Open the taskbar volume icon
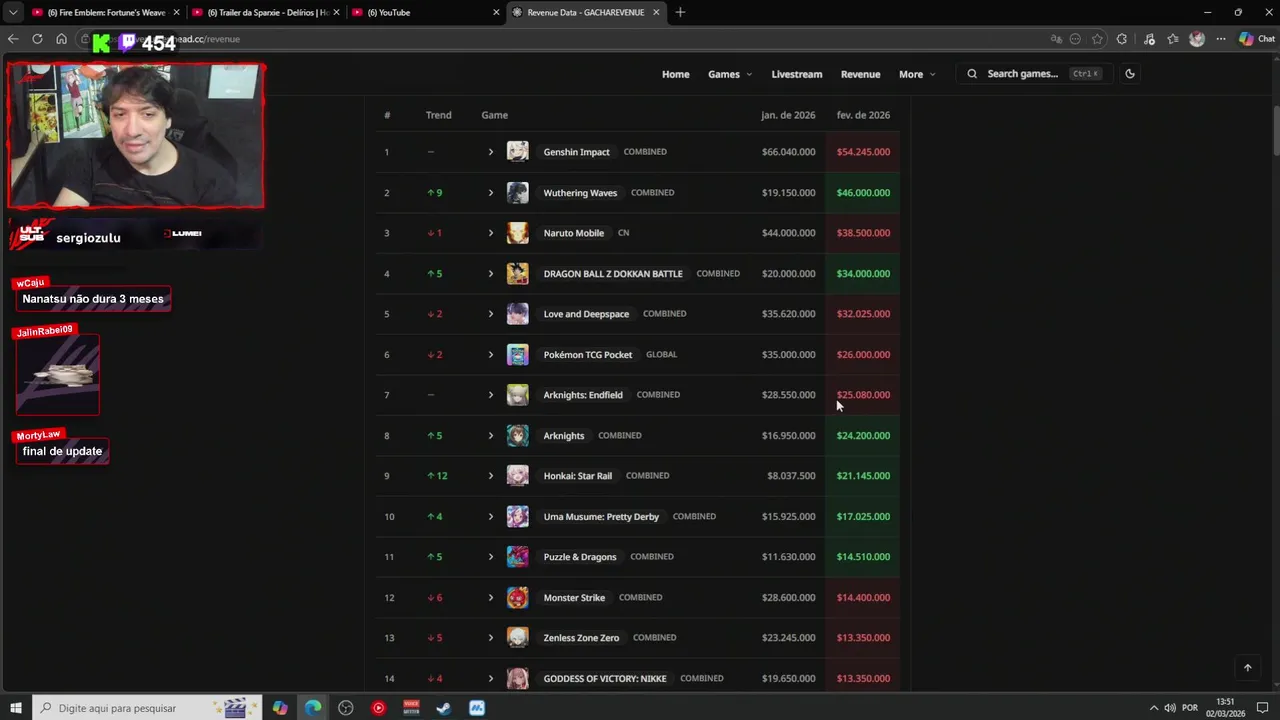The height and width of the screenshot is (720, 1280). [1169, 708]
